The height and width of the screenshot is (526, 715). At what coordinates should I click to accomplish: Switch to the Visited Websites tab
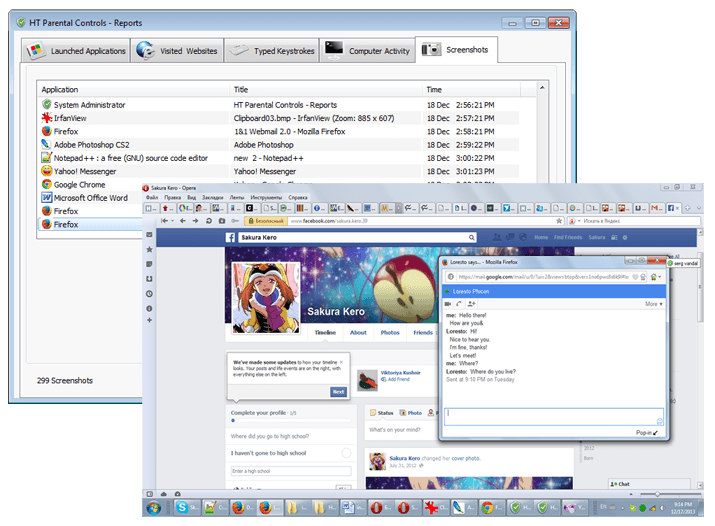[x=177, y=51]
